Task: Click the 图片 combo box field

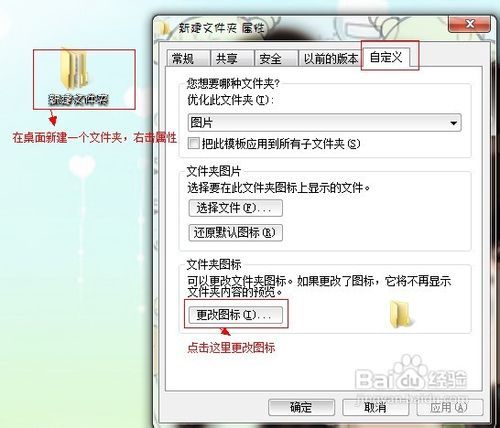Action: [x=324, y=123]
